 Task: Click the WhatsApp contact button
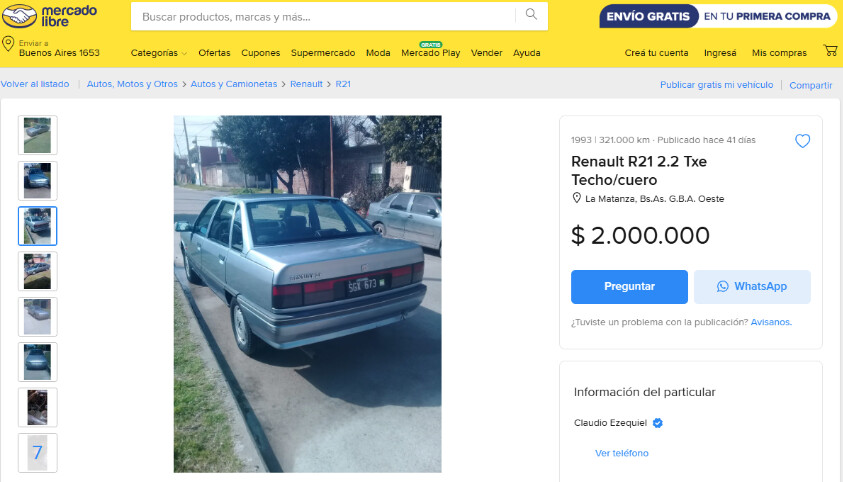pyautogui.click(x=752, y=286)
